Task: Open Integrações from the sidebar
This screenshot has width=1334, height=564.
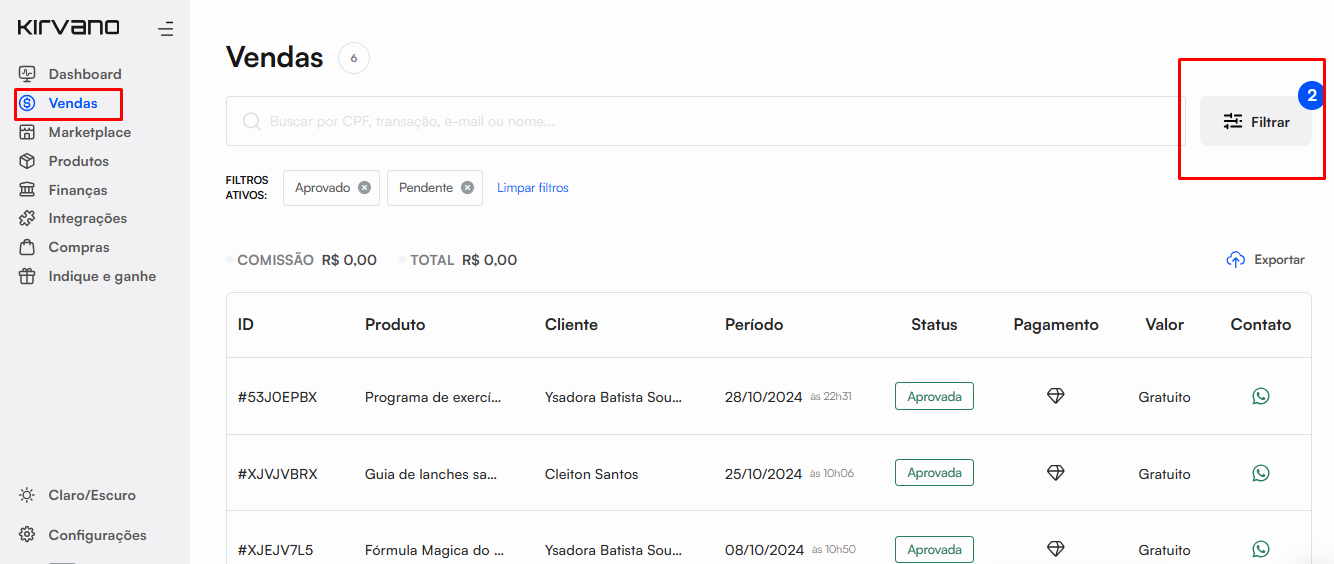Action: click(x=87, y=218)
